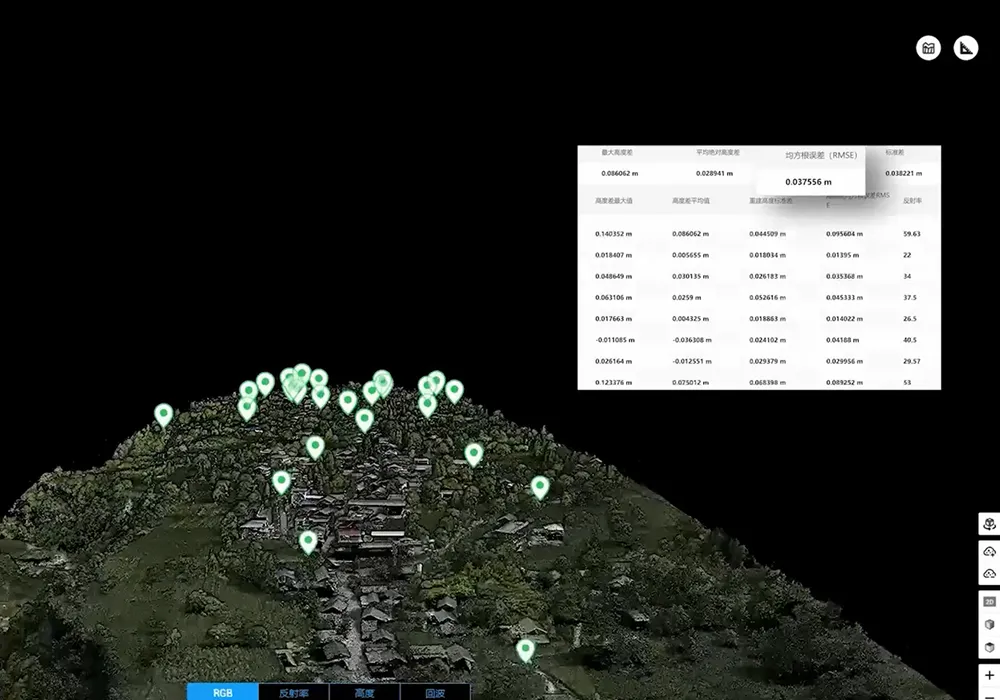Screen dimensions: 1000x700
Task: Click the rotating 3D cube view icon
Action: 989,525
